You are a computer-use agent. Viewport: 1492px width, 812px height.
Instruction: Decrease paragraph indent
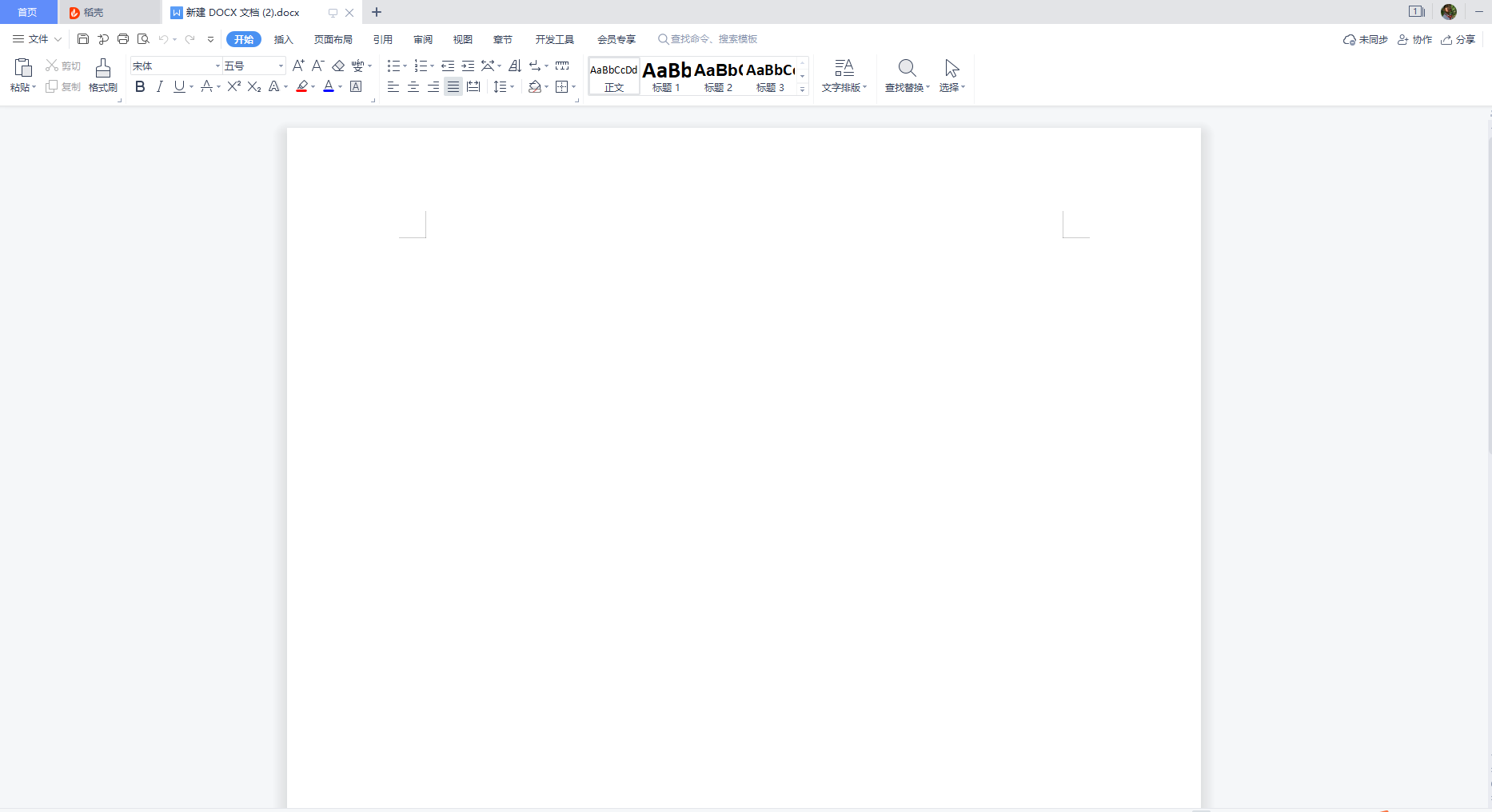pos(448,66)
